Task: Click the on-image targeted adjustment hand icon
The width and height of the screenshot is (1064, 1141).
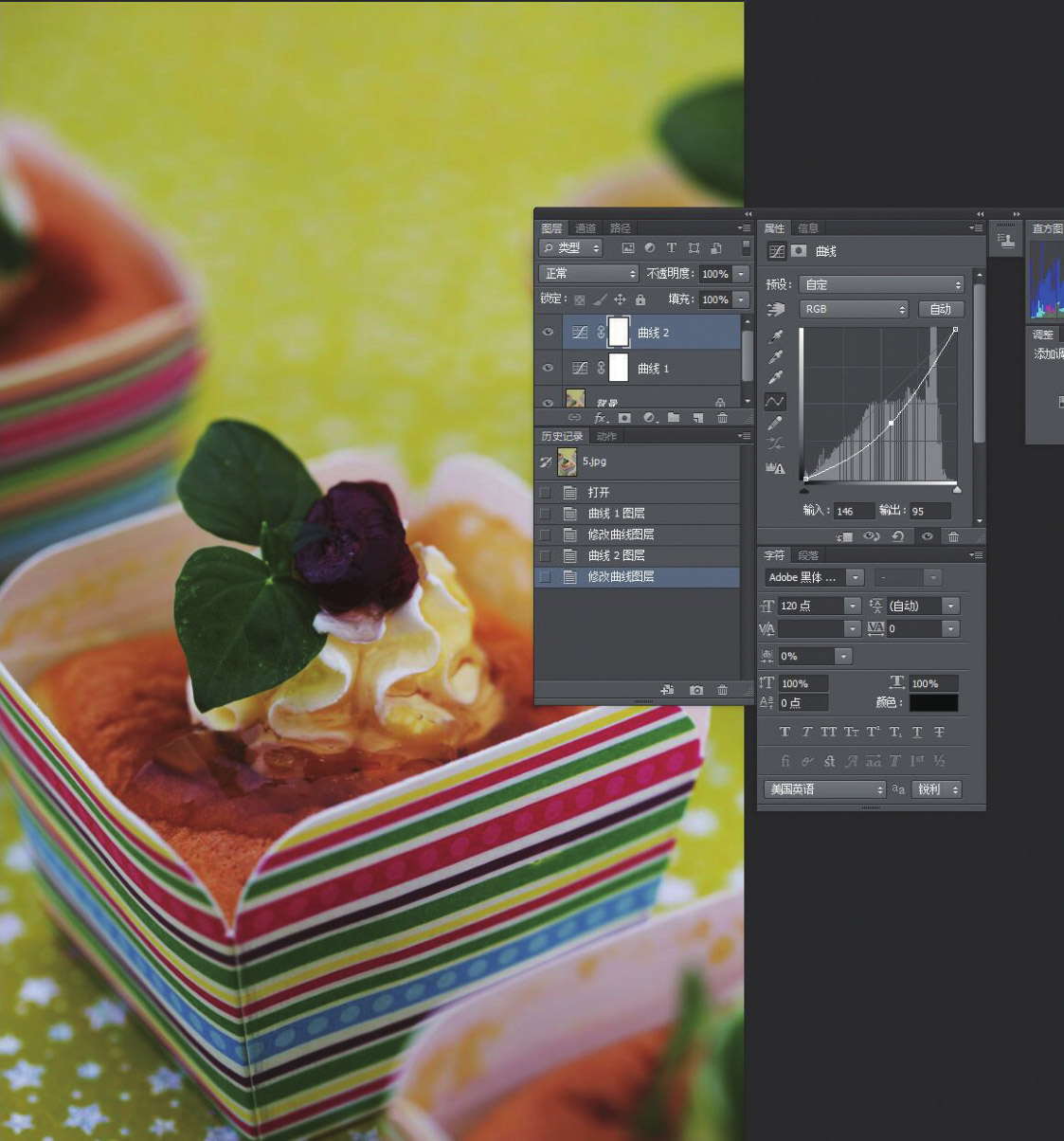Action: tap(776, 309)
